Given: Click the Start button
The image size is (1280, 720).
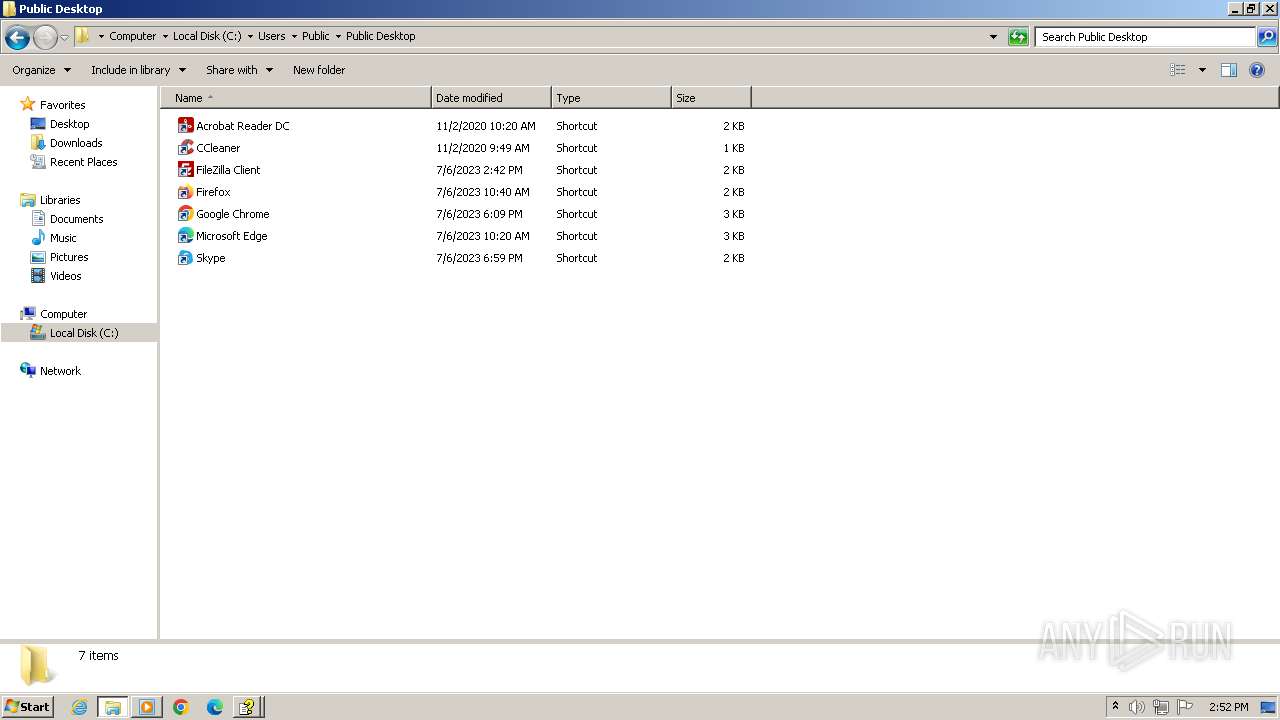Looking at the screenshot, I should [27, 707].
